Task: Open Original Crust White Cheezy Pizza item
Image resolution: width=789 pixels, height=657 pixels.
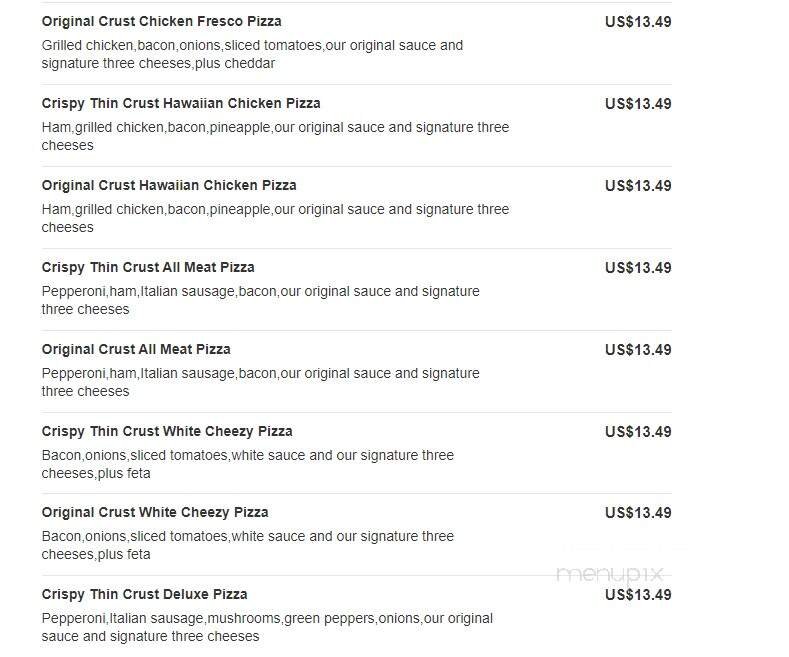Action: [x=155, y=512]
